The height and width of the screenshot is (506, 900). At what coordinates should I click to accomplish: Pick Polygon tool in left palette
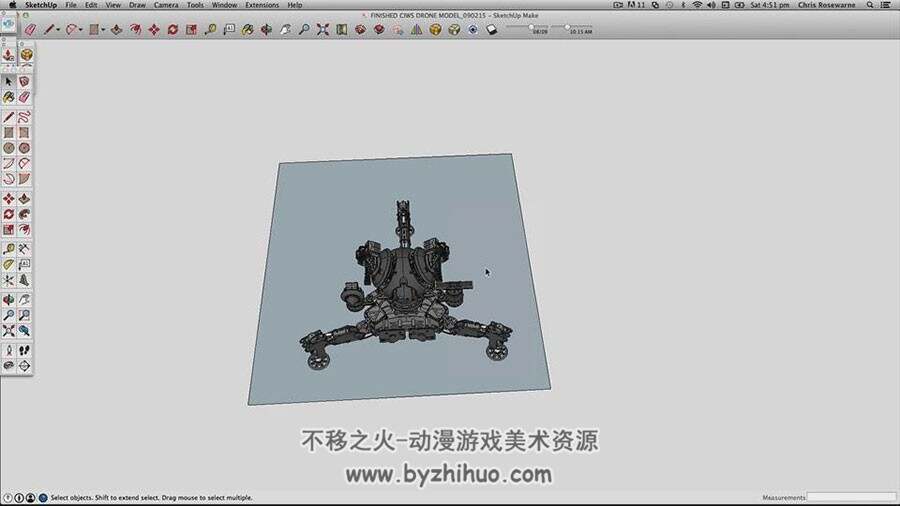[x=24, y=148]
